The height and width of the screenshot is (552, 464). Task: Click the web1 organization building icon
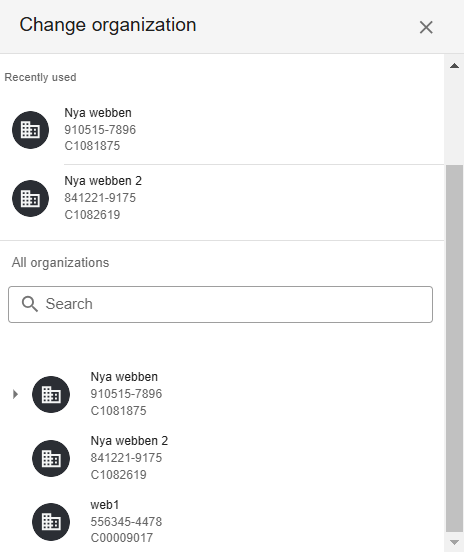pyautogui.click(x=51, y=522)
